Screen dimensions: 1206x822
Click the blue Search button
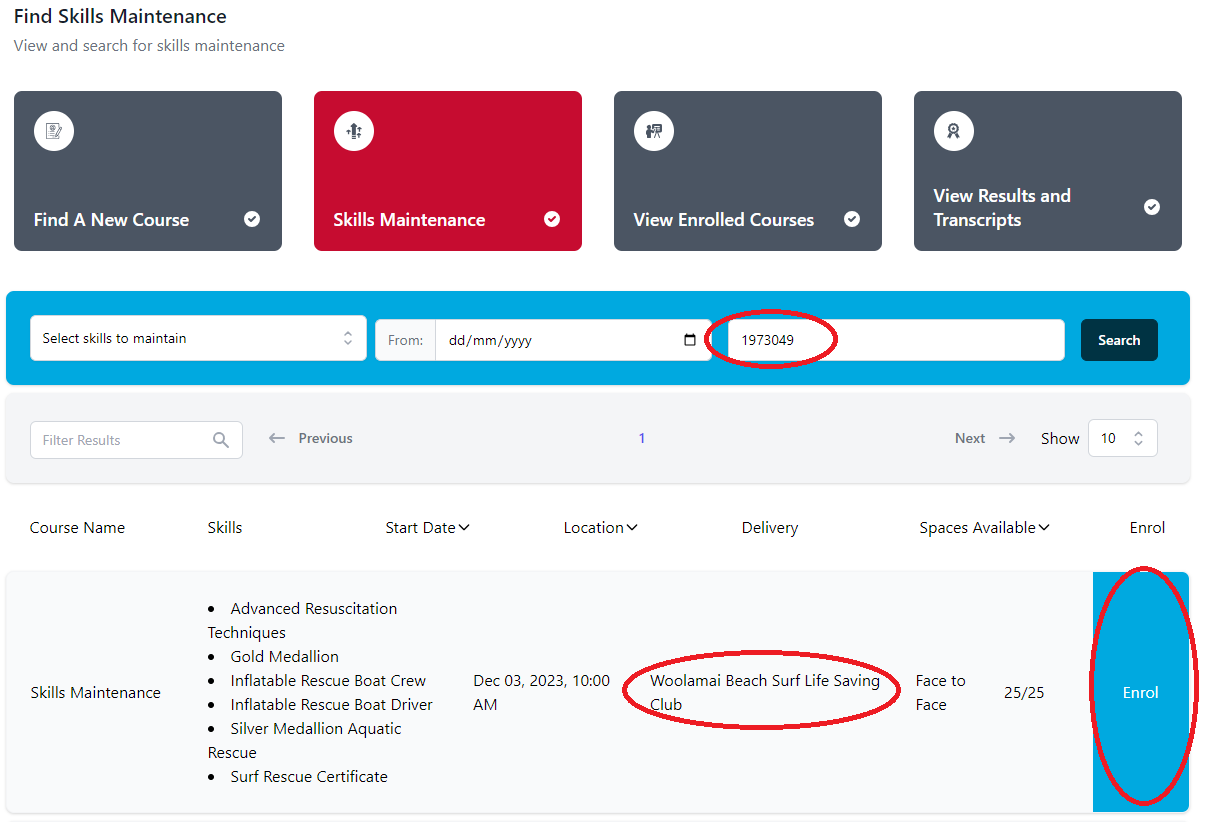click(1119, 340)
